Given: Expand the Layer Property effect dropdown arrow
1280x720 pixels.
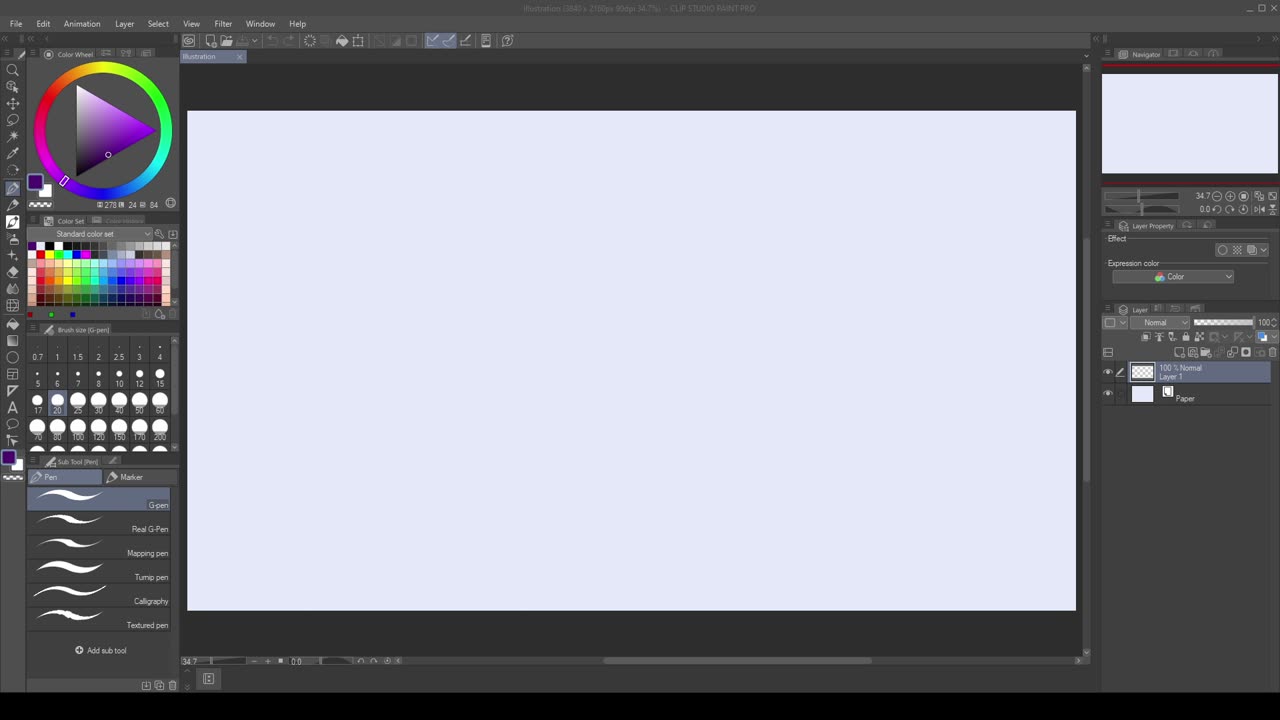Looking at the screenshot, I should [x=1264, y=250].
